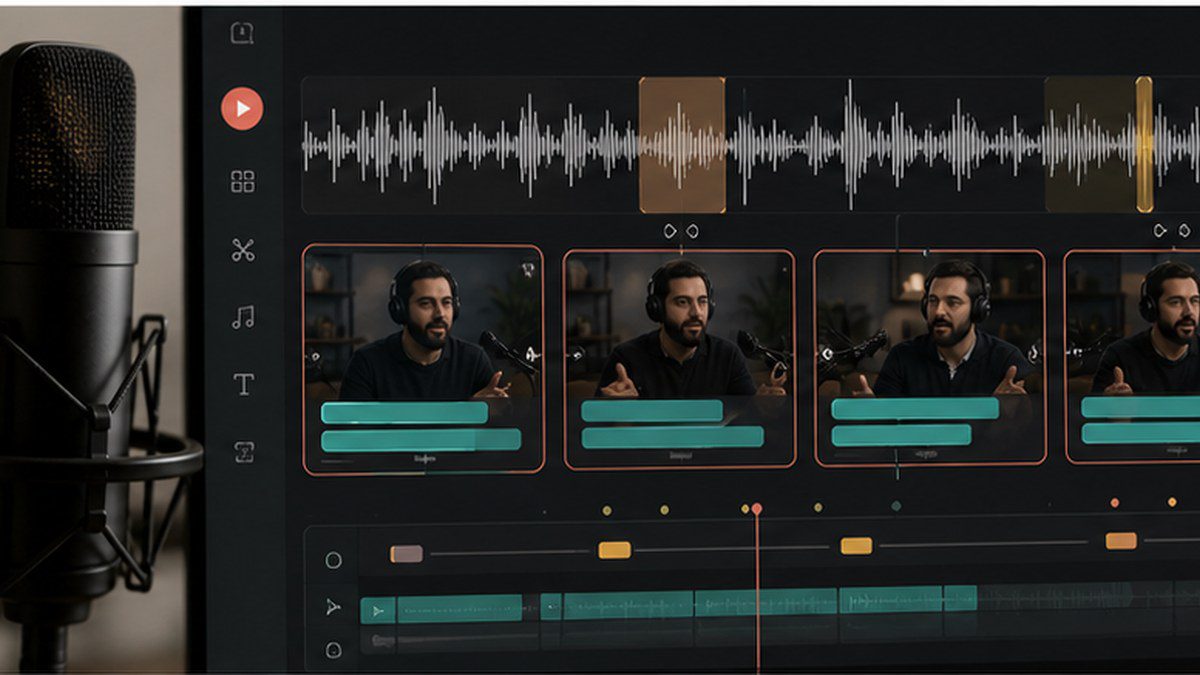
Task: Click the small marker icons beneath the orange region
Action: tap(681, 231)
